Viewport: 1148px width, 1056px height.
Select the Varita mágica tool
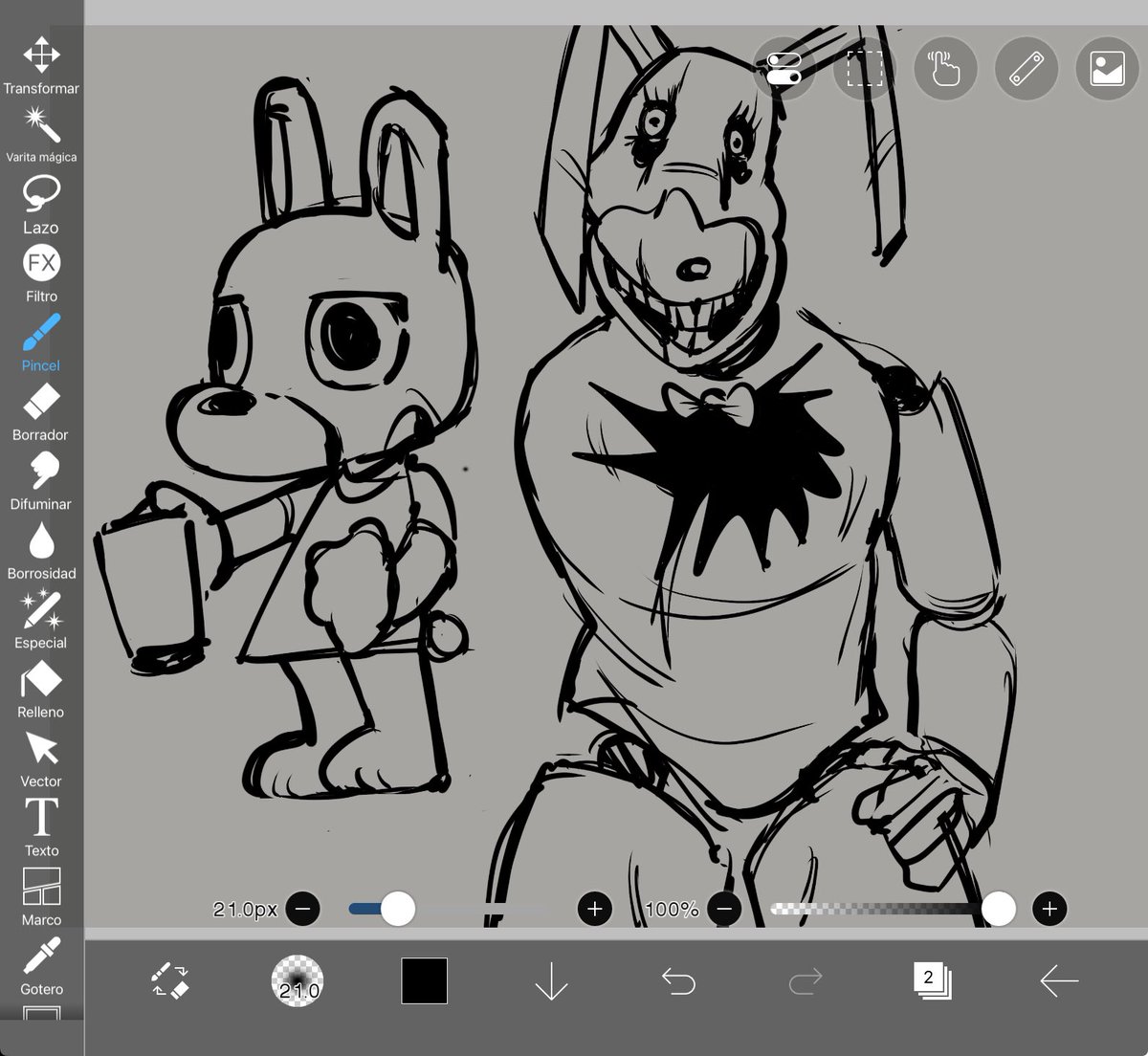tap(41, 134)
